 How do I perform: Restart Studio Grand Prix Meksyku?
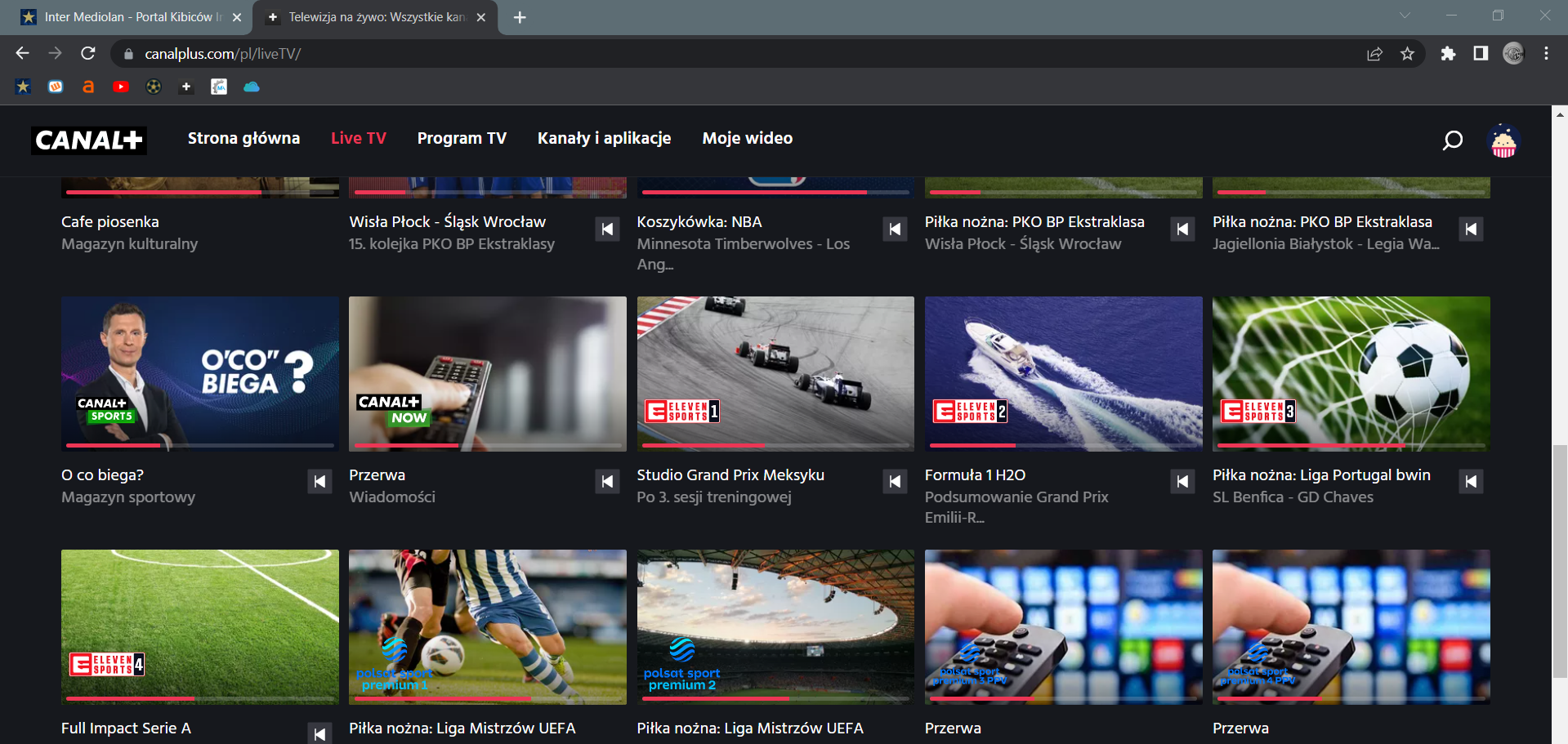tap(896, 482)
